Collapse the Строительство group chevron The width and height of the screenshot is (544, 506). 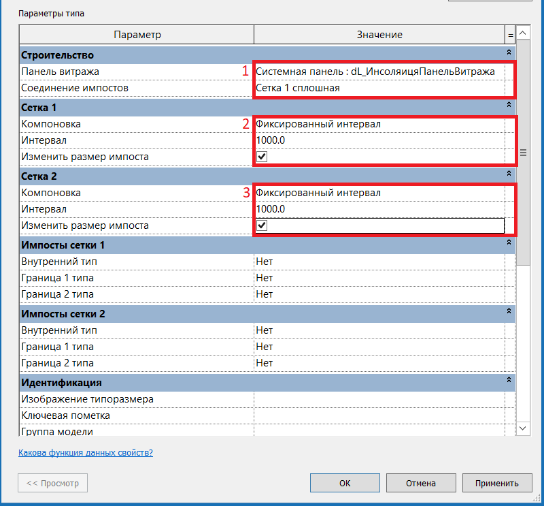click(509, 52)
